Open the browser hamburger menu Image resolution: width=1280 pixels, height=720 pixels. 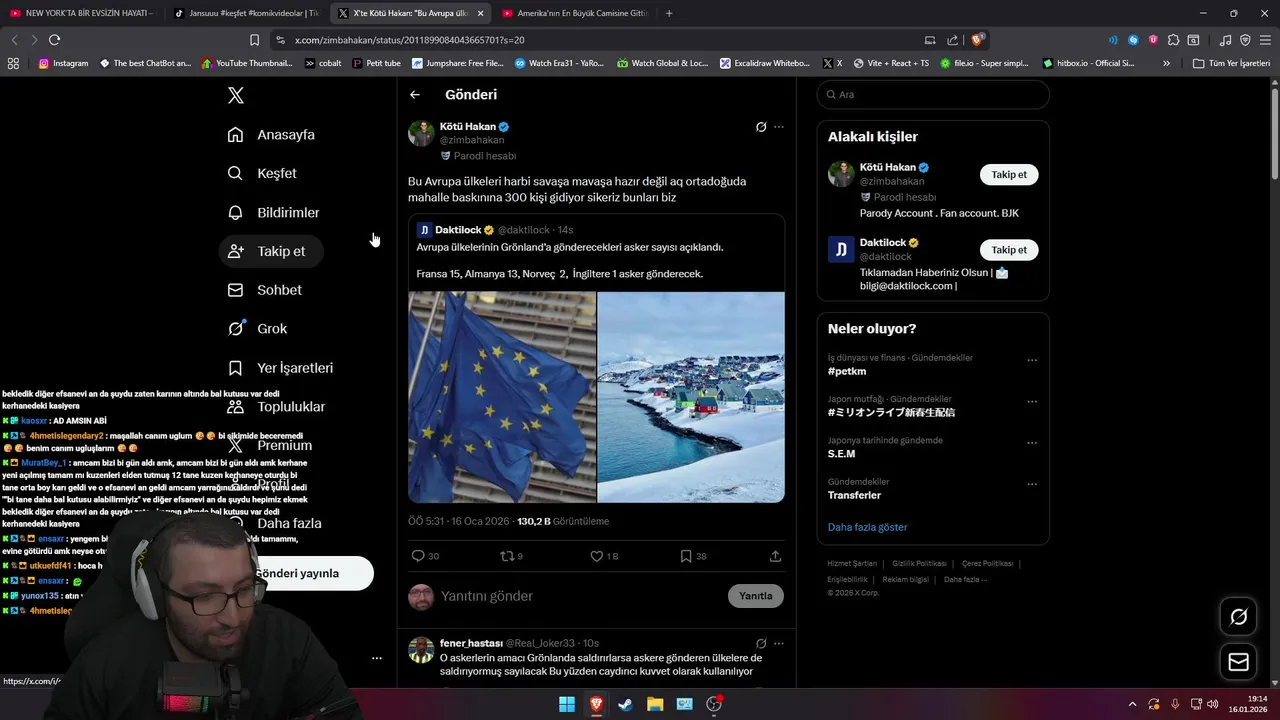click(1265, 40)
